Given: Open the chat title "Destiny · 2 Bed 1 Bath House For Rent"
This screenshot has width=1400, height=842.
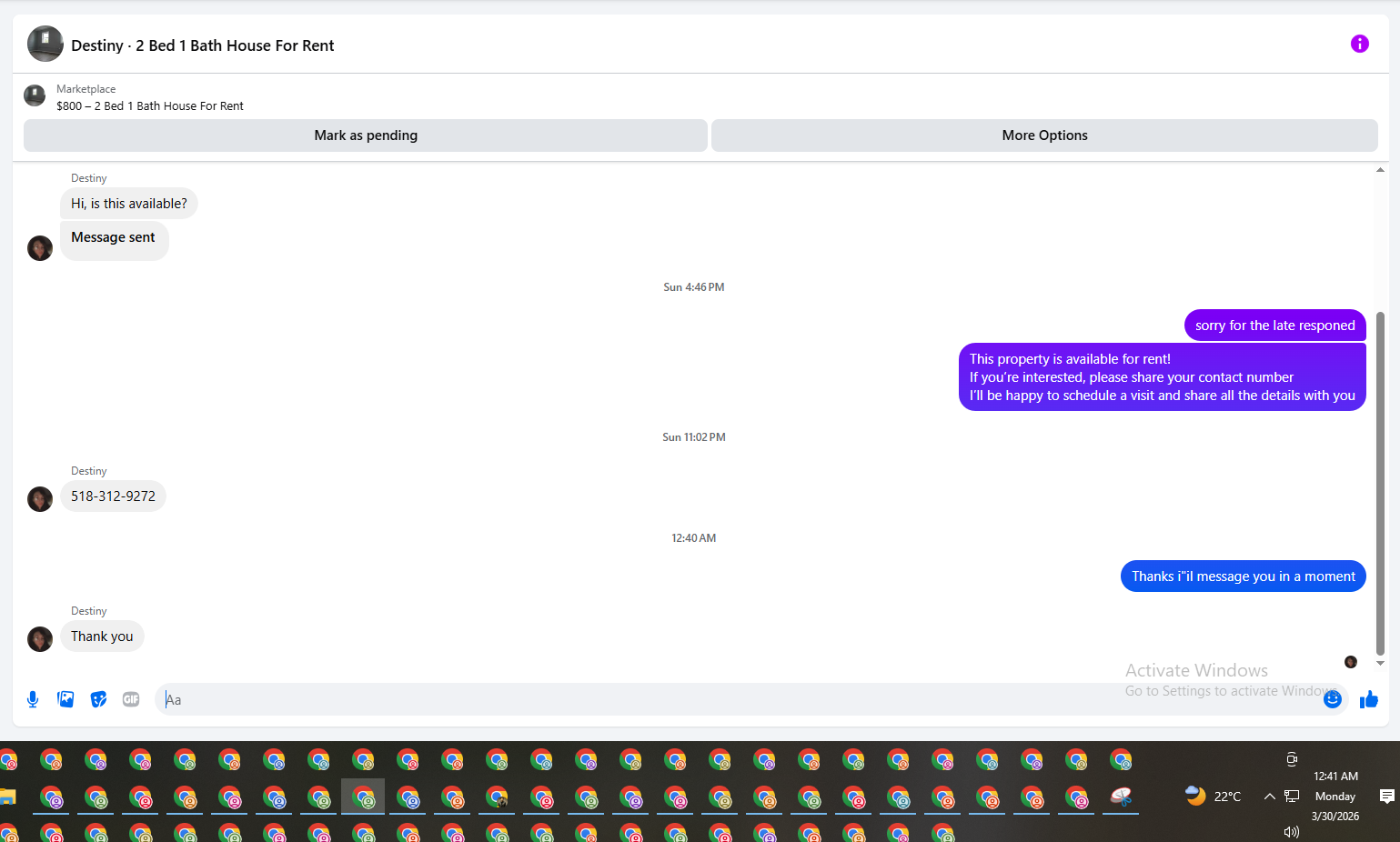Looking at the screenshot, I should (203, 45).
